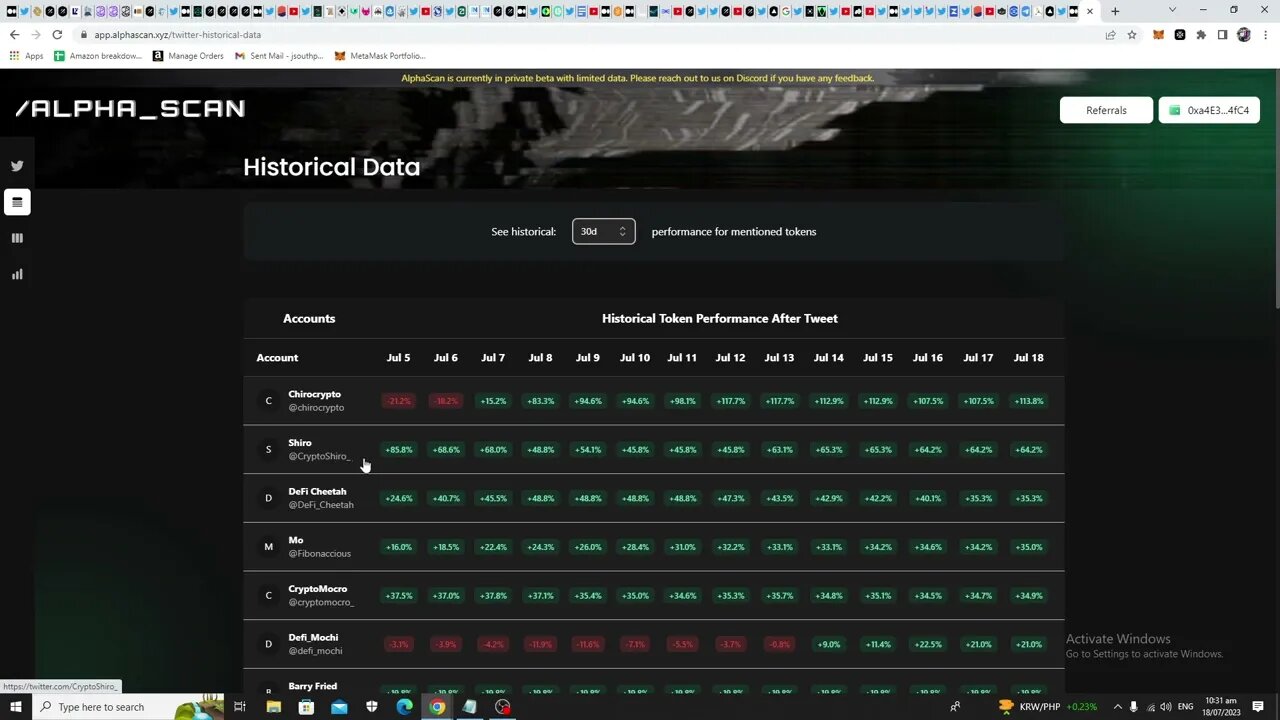The image size is (1280, 720).
Task: Click Chirocrypto's -21.2% Jul 5 cell
Action: pos(398,401)
